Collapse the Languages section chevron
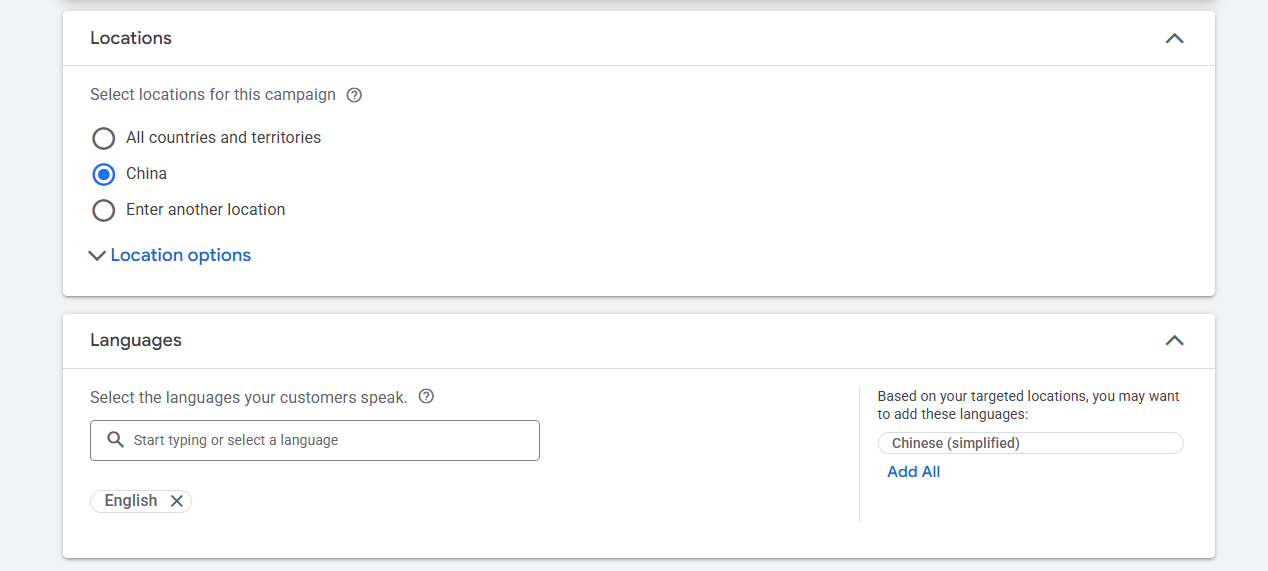The height and width of the screenshot is (571, 1268). [x=1174, y=341]
